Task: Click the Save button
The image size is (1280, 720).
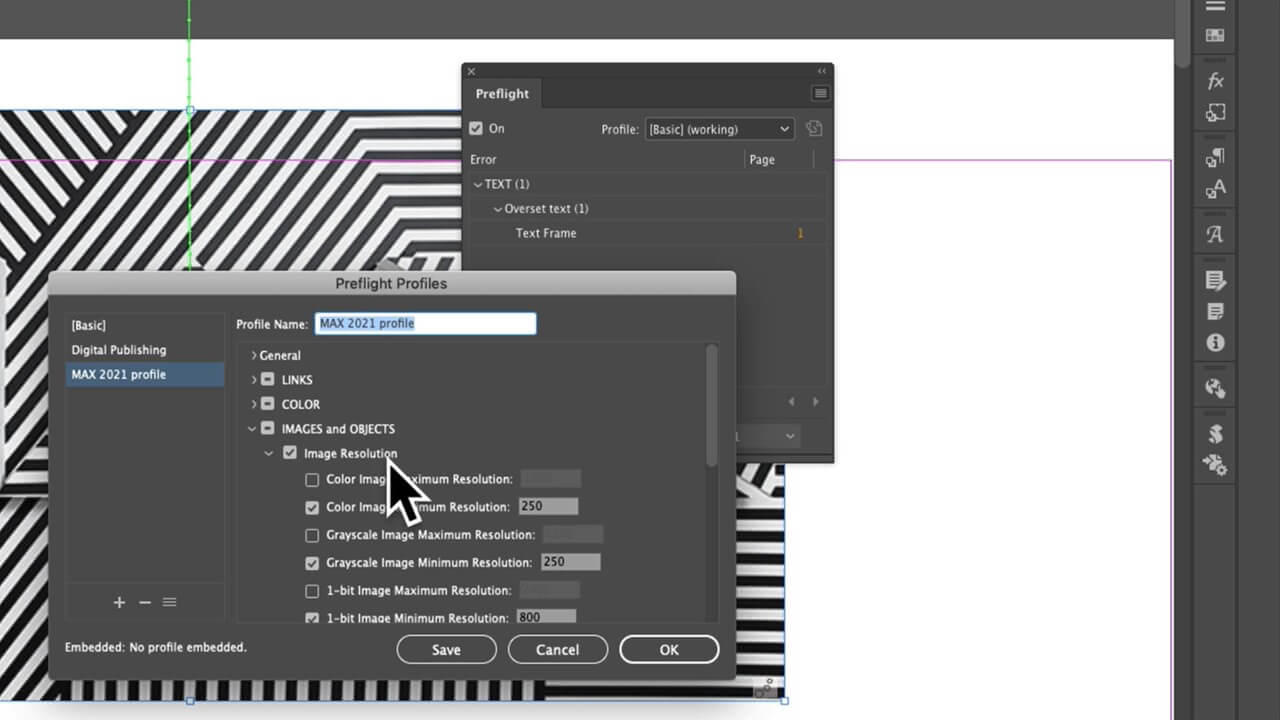Action: click(446, 649)
